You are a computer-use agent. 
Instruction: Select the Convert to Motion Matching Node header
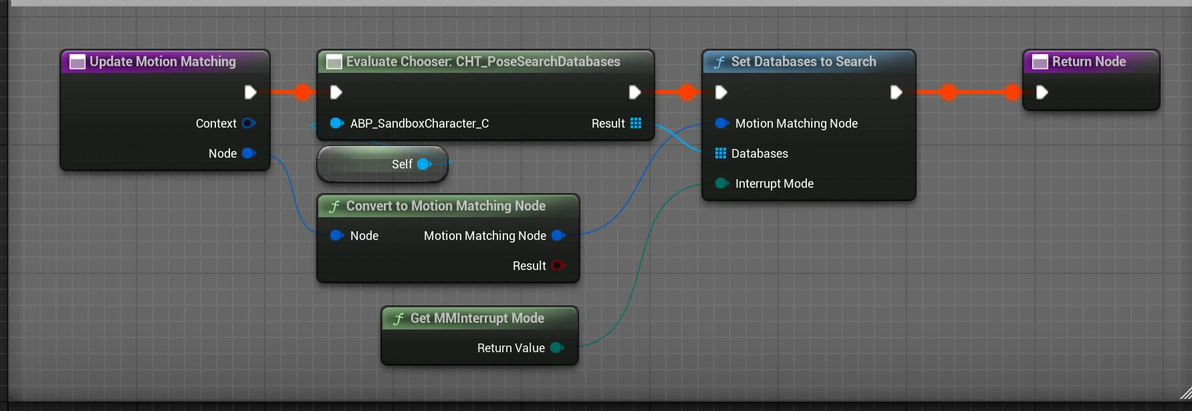tap(448, 206)
